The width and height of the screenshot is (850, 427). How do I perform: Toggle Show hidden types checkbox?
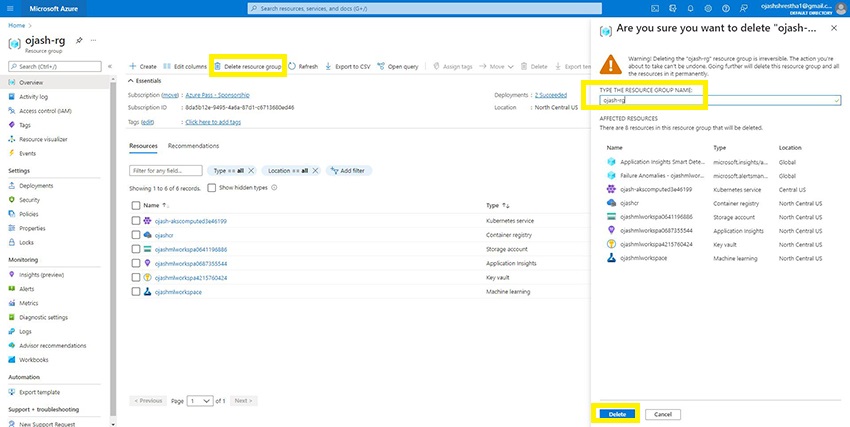point(211,187)
